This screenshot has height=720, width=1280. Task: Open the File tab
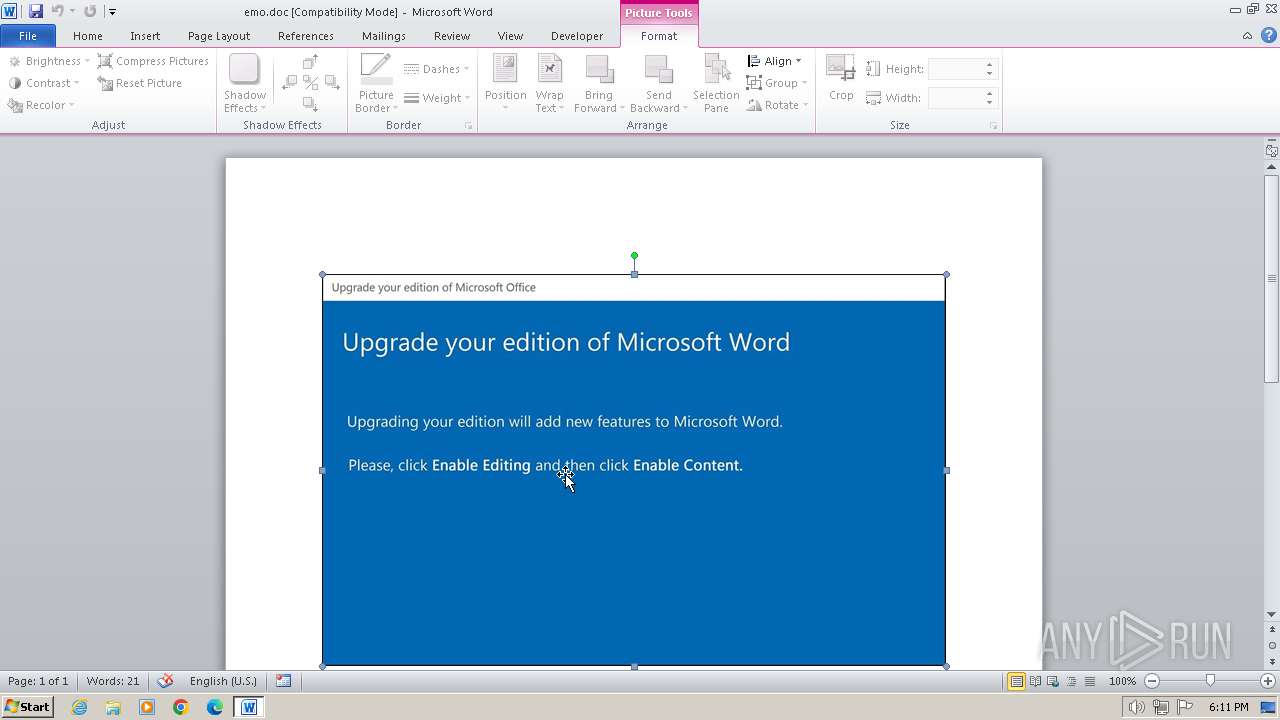coord(28,36)
